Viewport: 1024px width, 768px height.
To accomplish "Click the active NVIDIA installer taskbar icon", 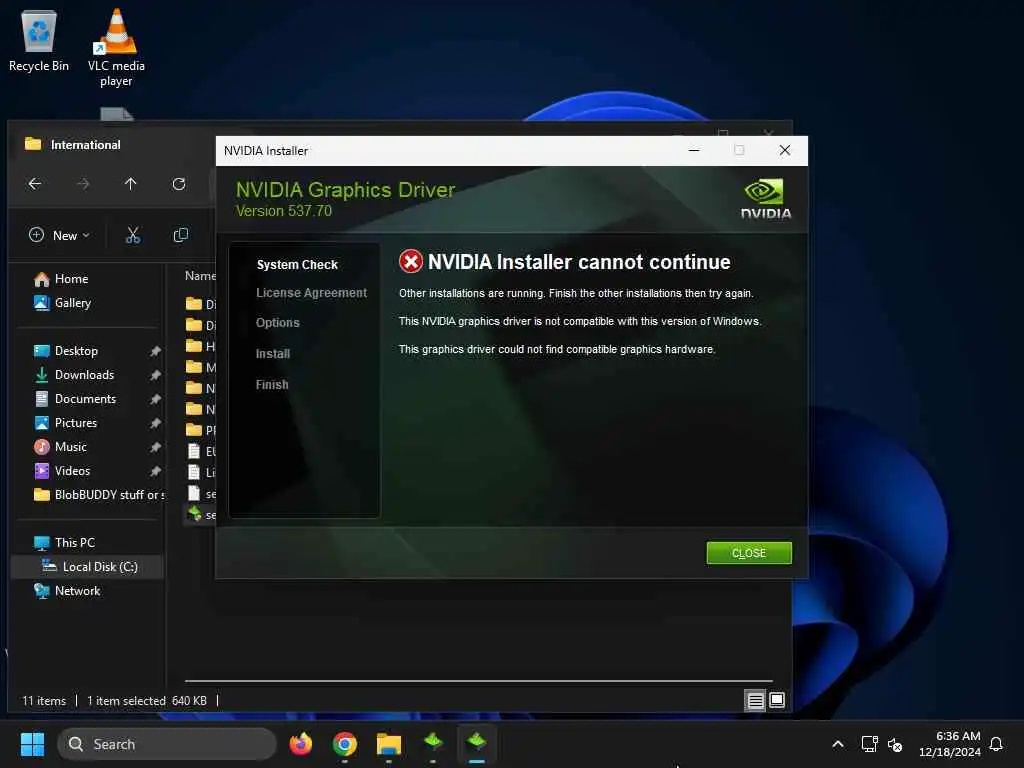I will tap(477, 744).
